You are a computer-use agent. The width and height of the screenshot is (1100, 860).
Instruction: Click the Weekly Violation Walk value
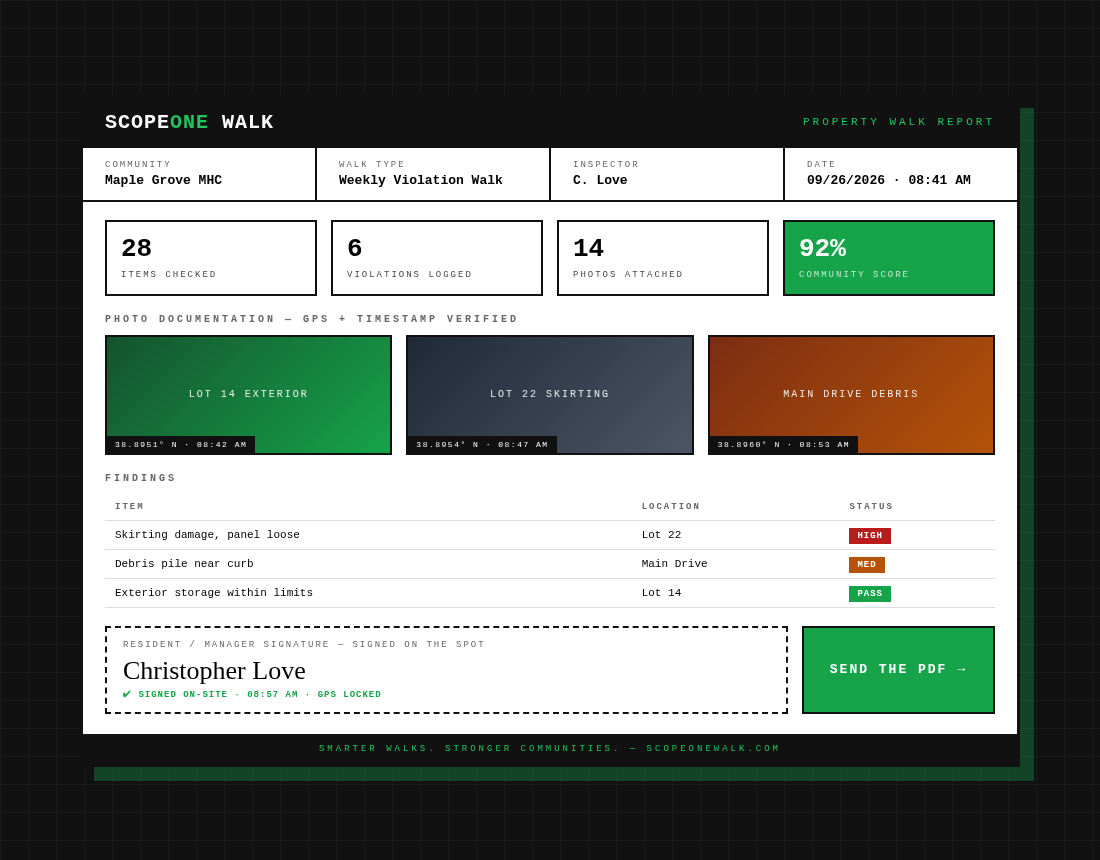[x=420, y=180]
